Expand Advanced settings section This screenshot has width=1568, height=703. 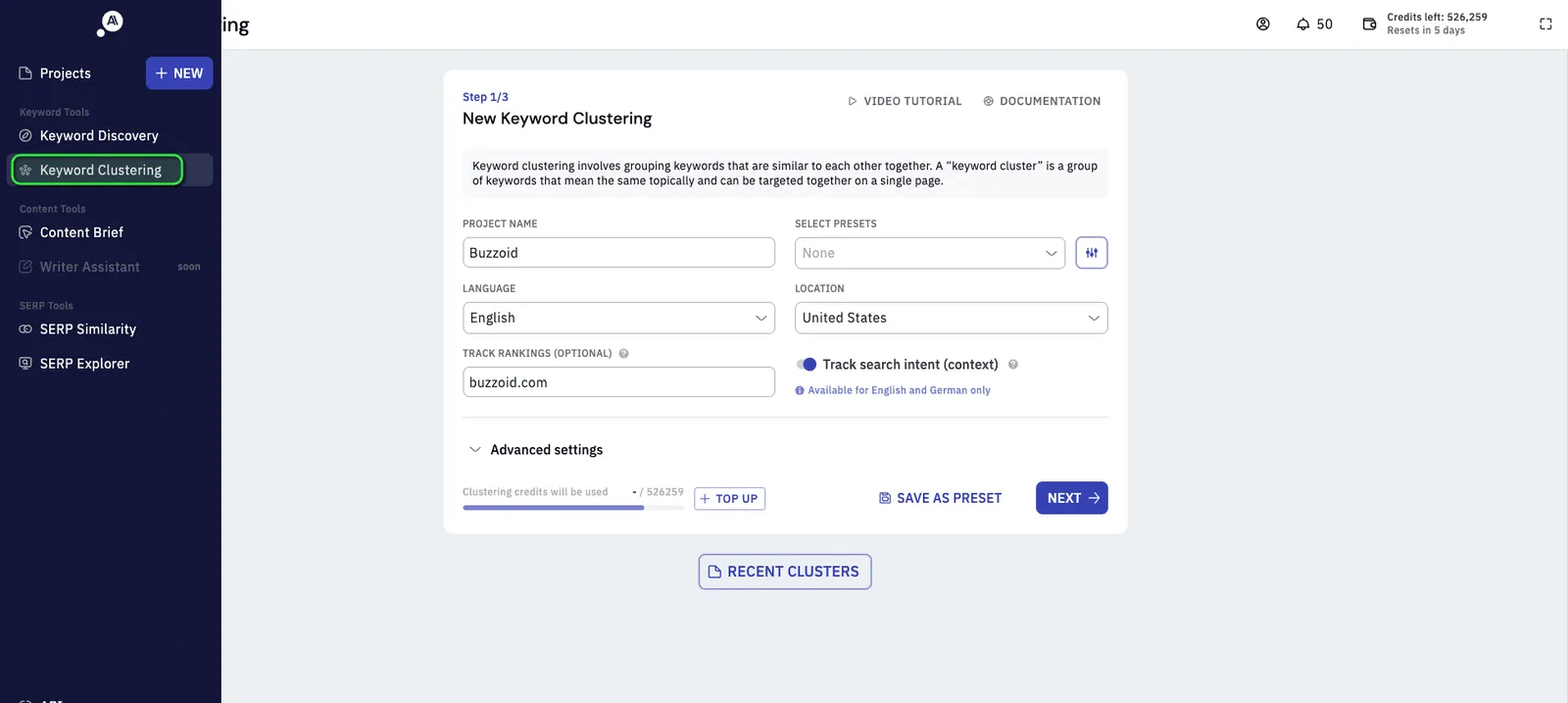coord(536,450)
